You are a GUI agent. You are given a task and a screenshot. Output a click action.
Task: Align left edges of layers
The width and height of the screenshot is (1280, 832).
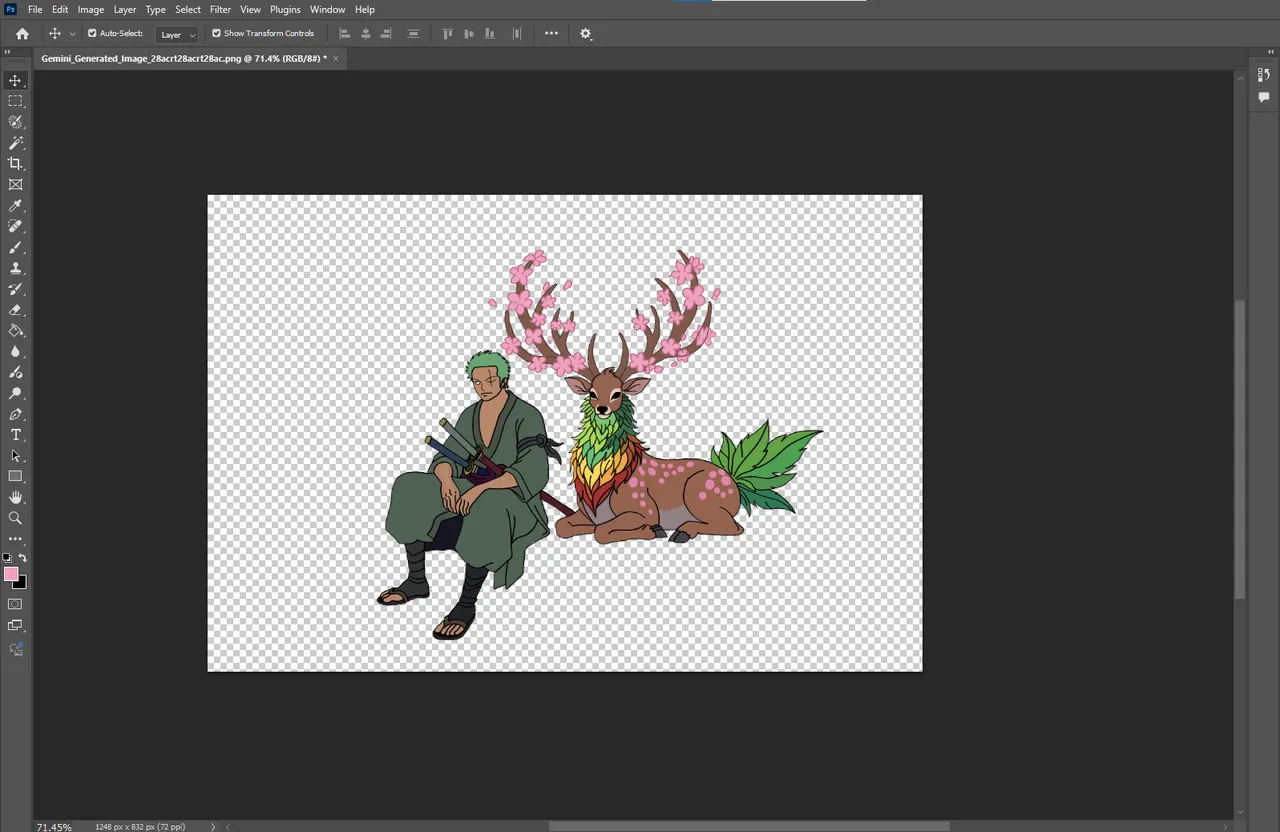pos(345,33)
